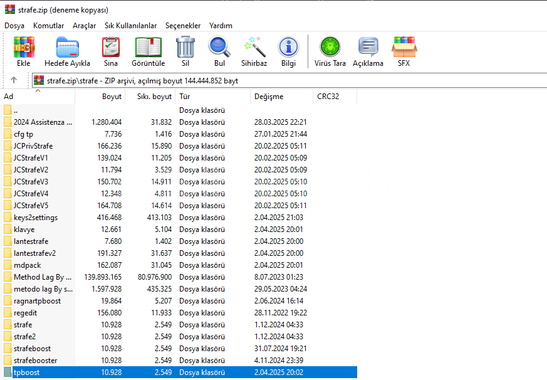
Task: Select the metodo lag By folder row
Action: coord(179,289)
